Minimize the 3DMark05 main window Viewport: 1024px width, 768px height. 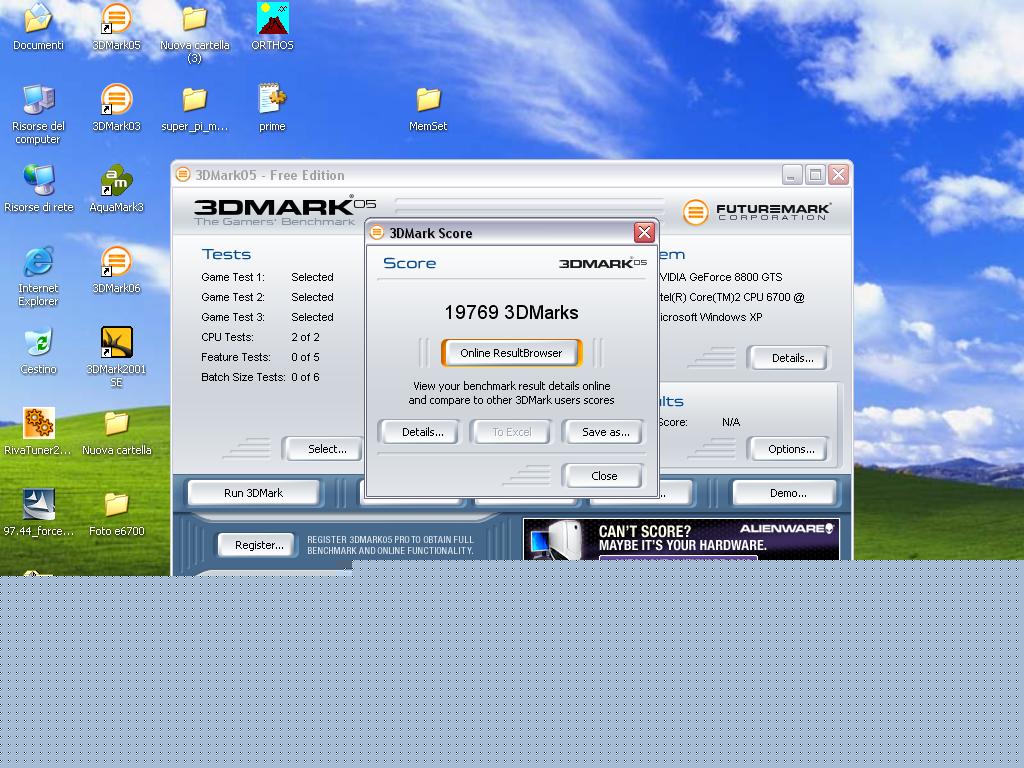pyautogui.click(x=791, y=174)
